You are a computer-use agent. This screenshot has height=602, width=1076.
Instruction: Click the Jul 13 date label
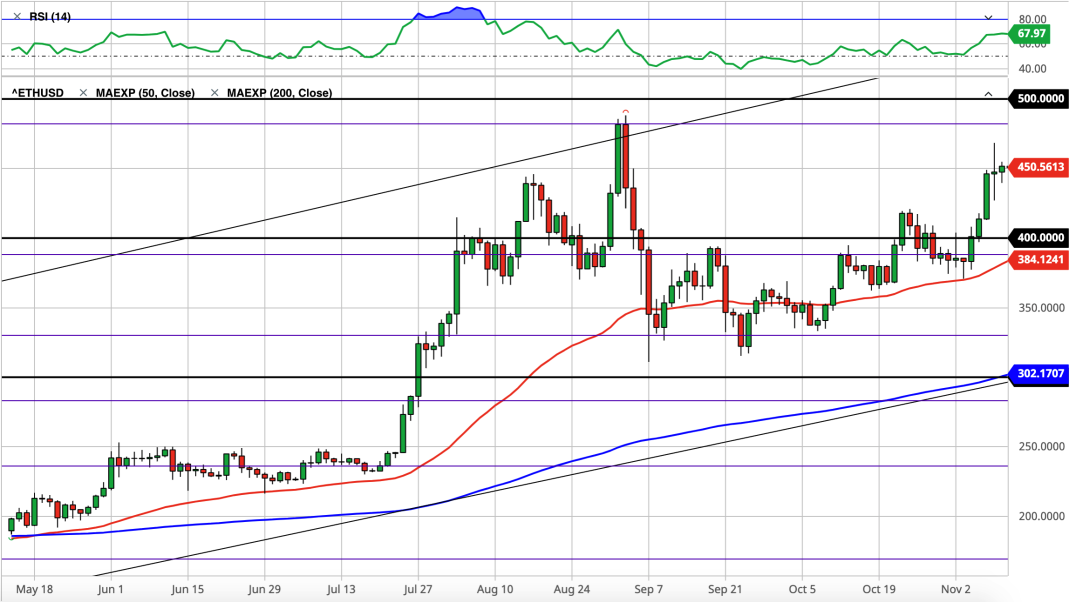click(x=341, y=589)
